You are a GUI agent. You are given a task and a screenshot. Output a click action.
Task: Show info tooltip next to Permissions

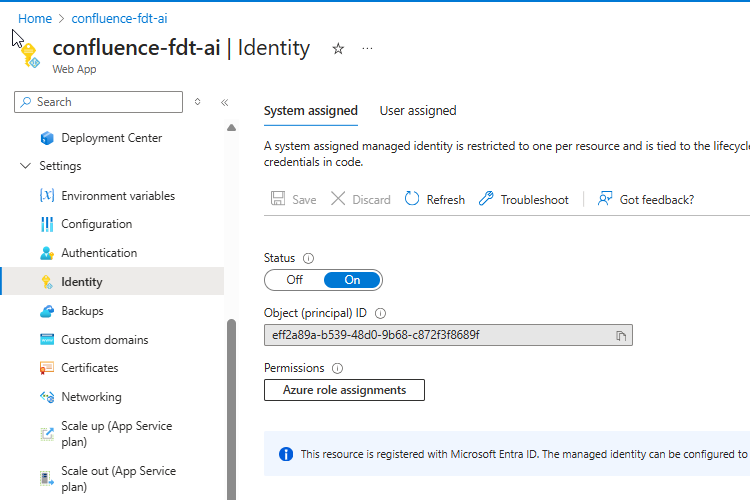point(338,368)
